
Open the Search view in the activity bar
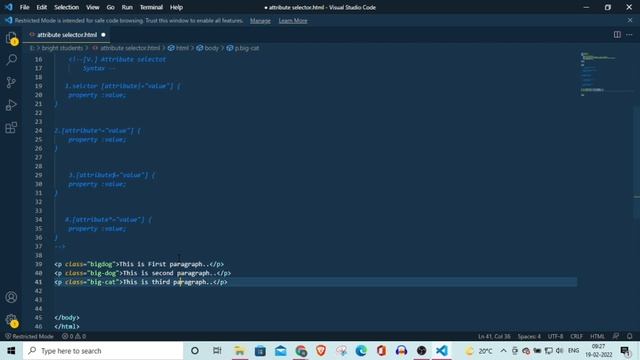[x=11, y=60]
